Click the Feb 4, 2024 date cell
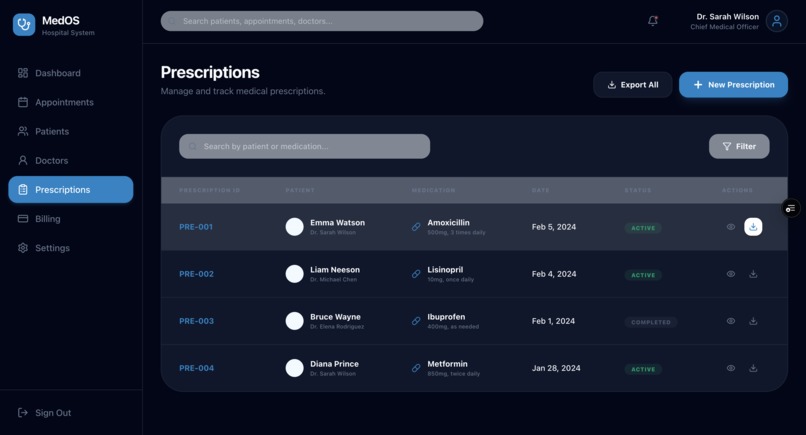The height and width of the screenshot is (435, 806). pyautogui.click(x=554, y=274)
